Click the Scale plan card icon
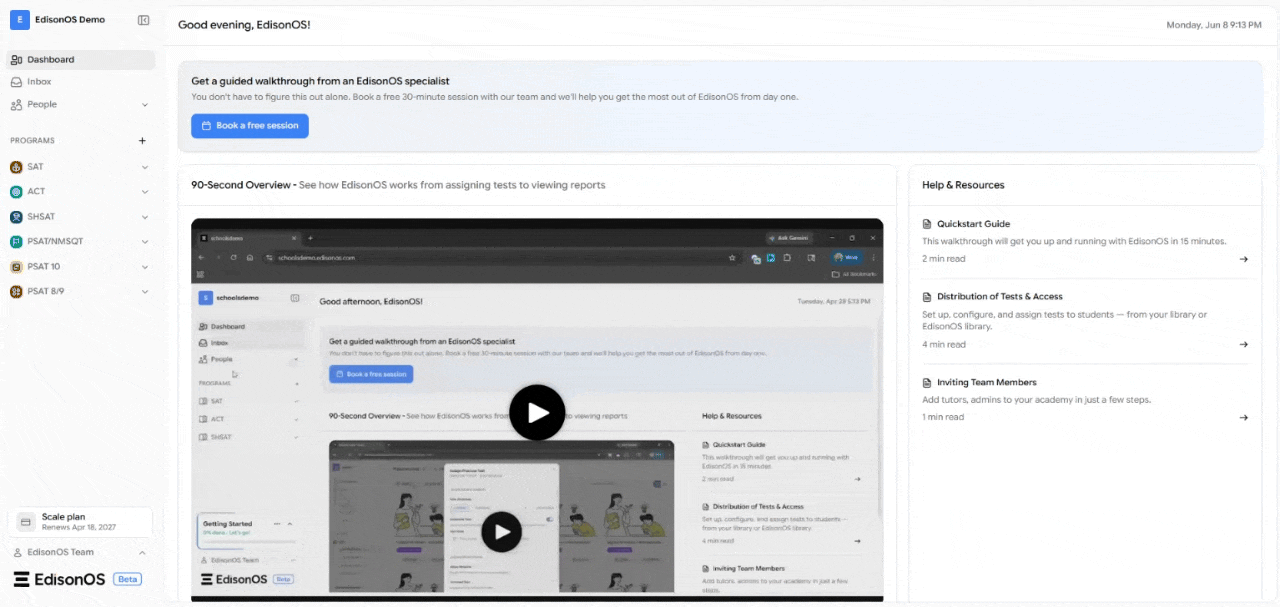This screenshot has height=607, width=1280. pos(26,522)
